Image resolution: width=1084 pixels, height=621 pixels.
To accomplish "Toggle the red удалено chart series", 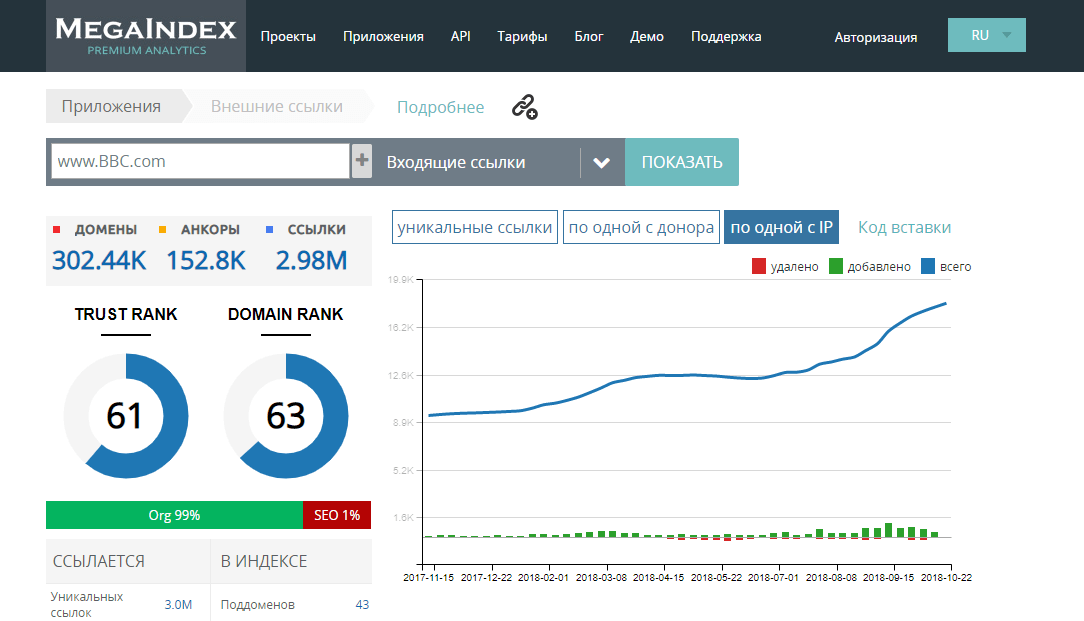I will pos(758,266).
